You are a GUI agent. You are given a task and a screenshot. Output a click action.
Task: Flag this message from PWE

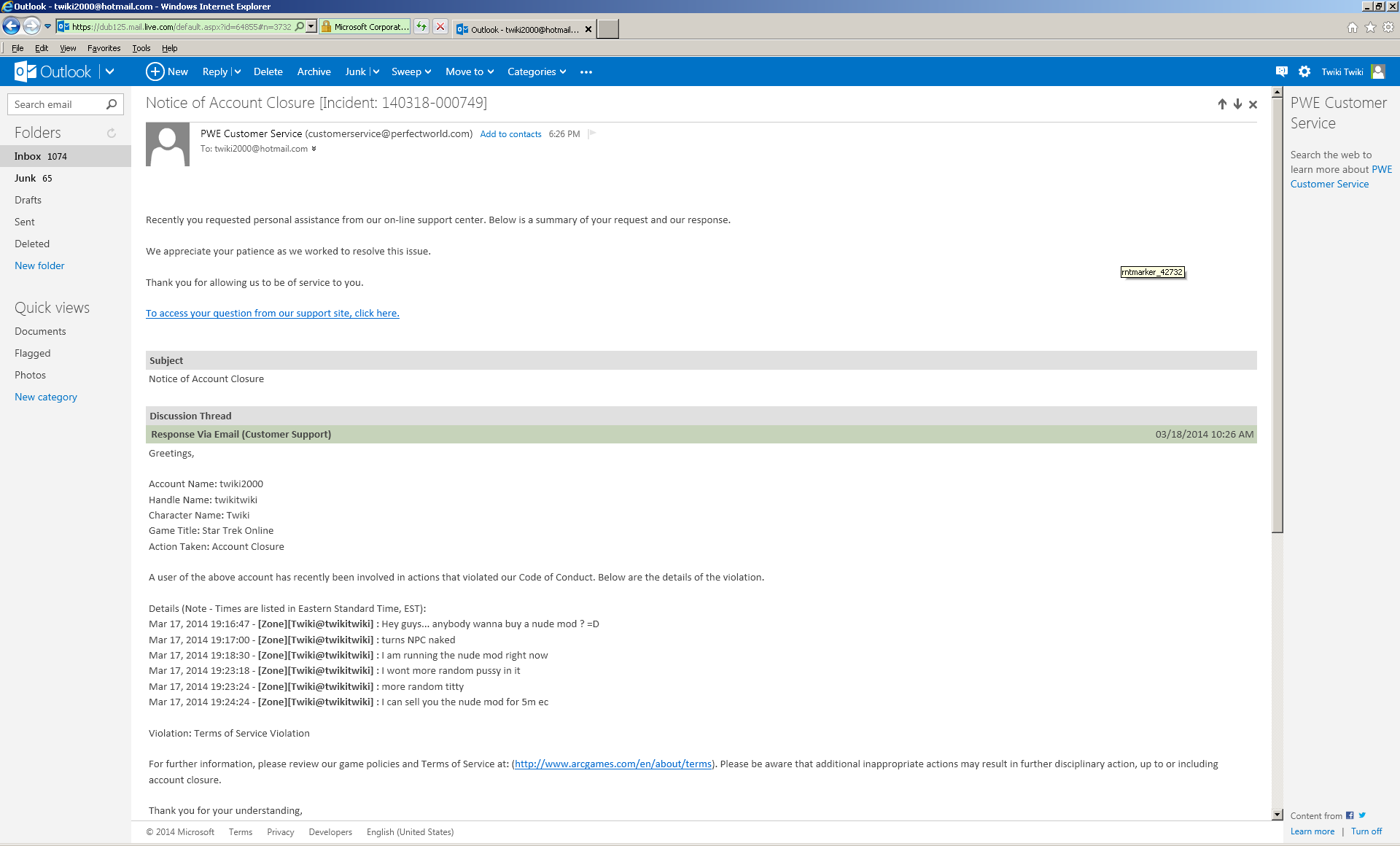592,133
